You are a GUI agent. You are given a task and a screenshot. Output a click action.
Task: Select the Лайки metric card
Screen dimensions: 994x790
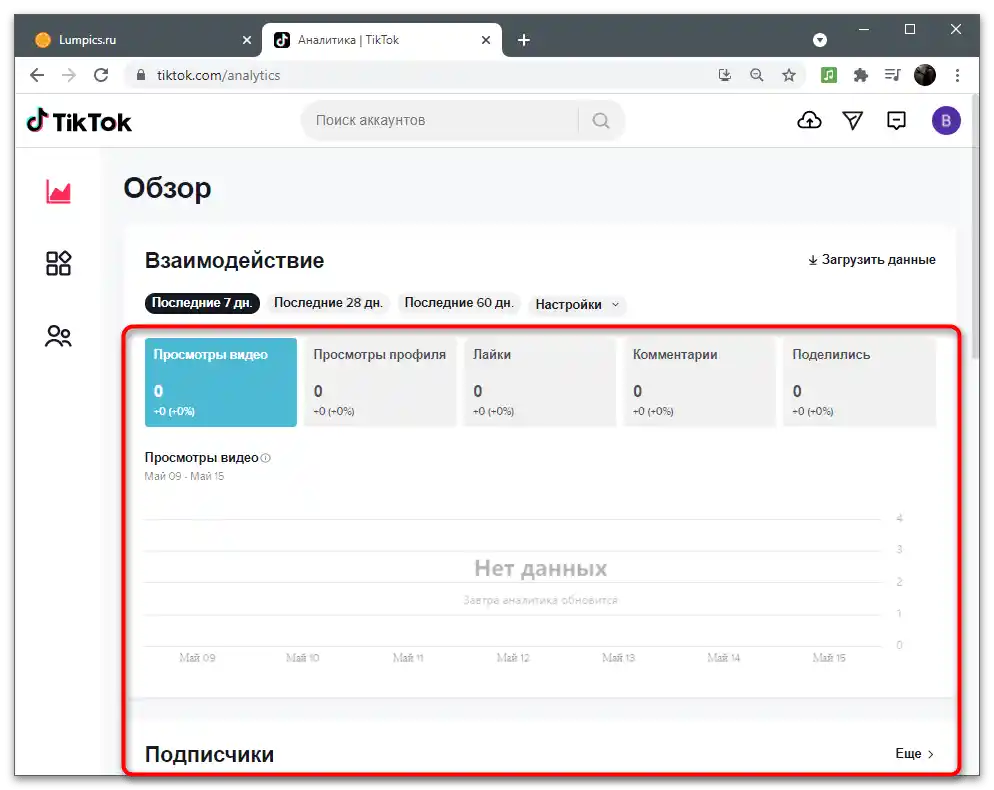[540, 382]
